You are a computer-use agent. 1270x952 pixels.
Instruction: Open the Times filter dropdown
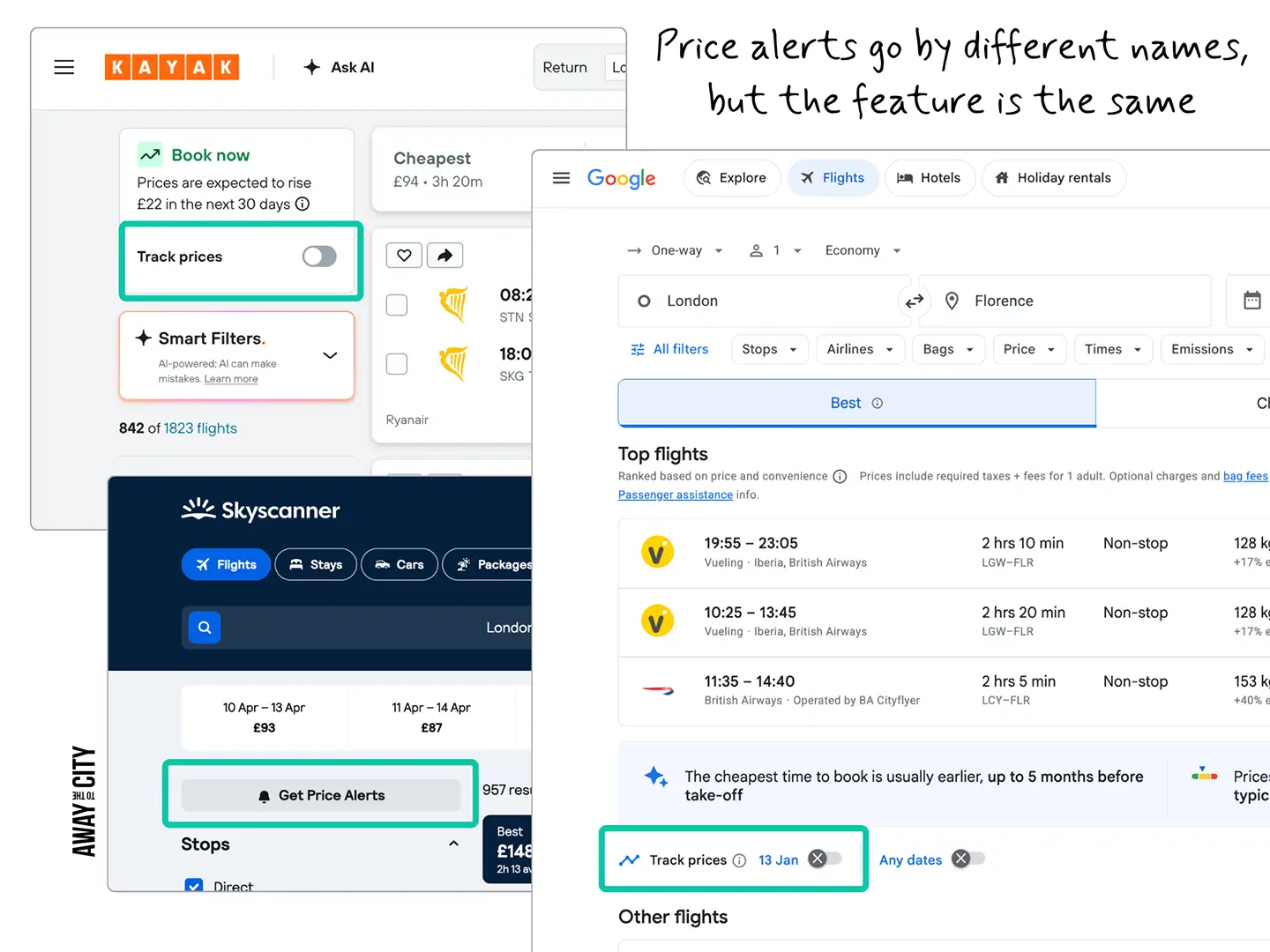click(x=1113, y=349)
